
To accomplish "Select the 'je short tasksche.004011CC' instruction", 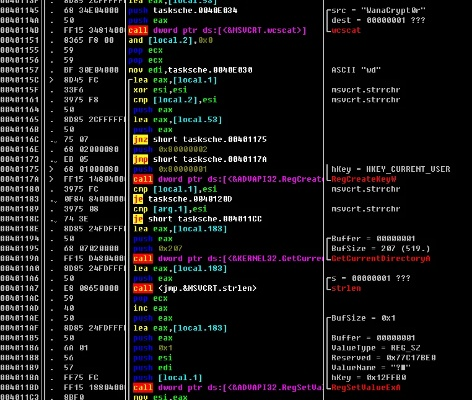I will (197, 219).
